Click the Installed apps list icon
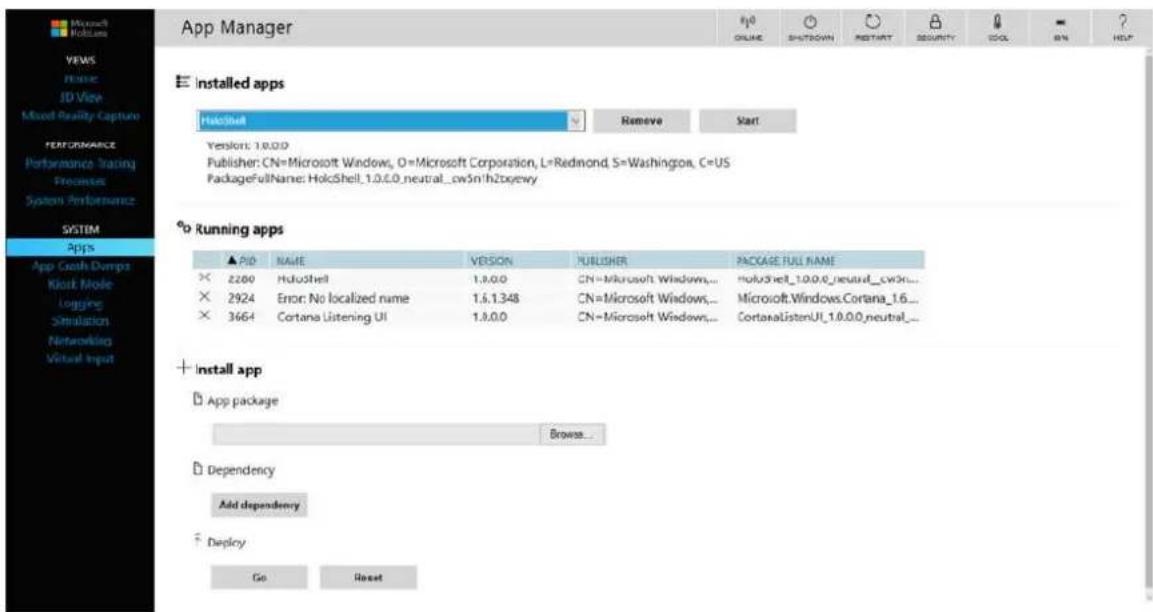The height and width of the screenshot is (612, 1153). click(x=182, y=82)
